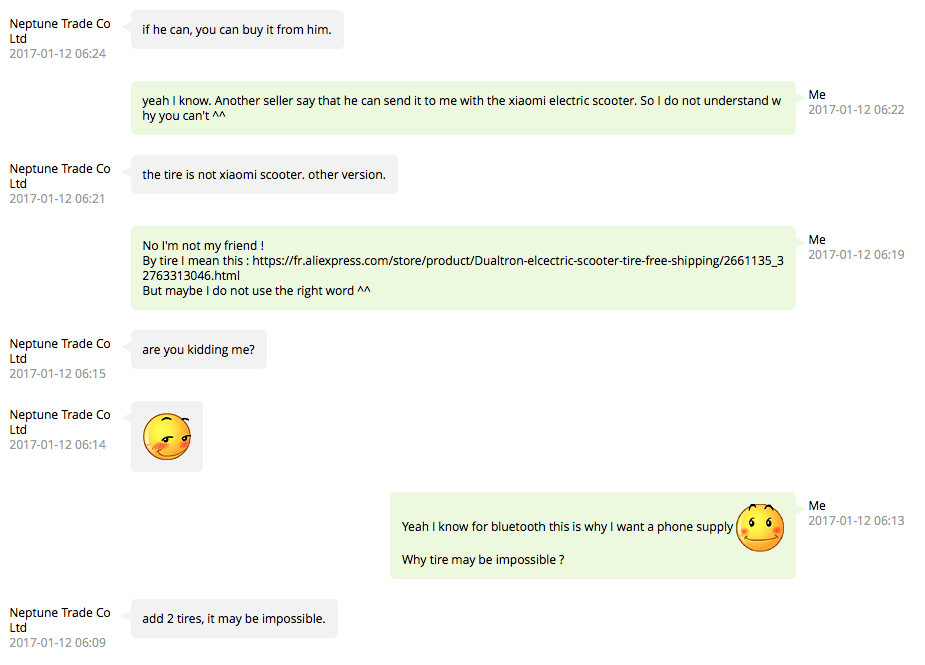925x665 pixels.
Task: Click the 'Why tire may be impossible ?' text
Action: click(483, 559)
